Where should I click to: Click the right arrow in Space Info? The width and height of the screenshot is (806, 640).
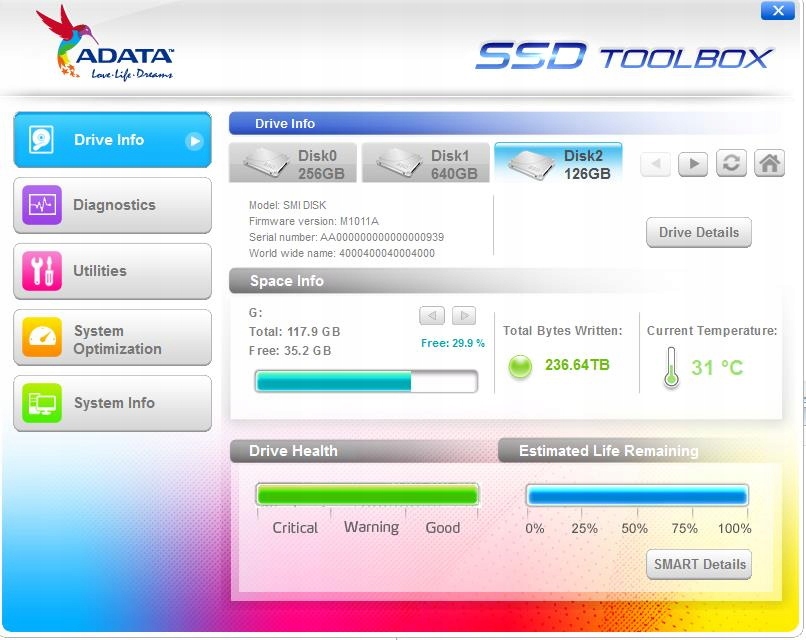463,314
